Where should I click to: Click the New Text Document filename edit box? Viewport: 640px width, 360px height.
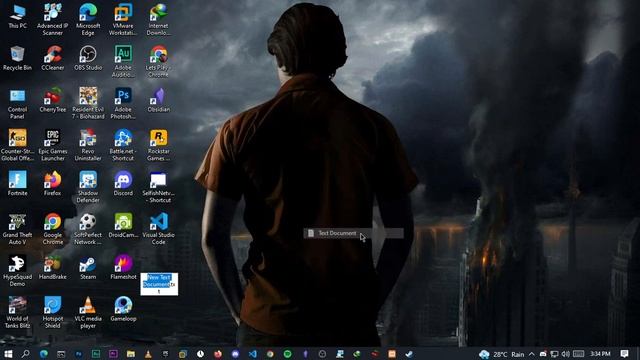(x=159, y=284)
